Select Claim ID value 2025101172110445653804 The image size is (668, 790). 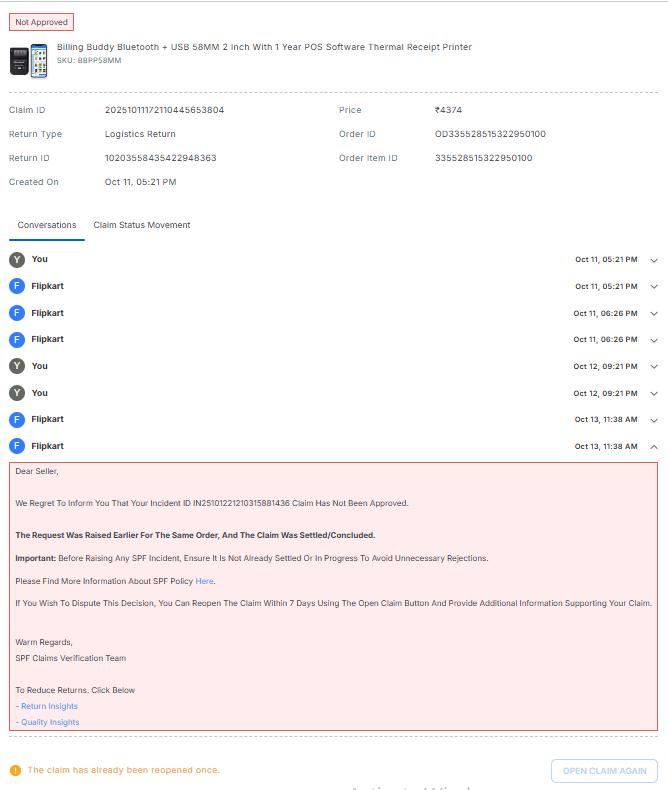point(164,110)
